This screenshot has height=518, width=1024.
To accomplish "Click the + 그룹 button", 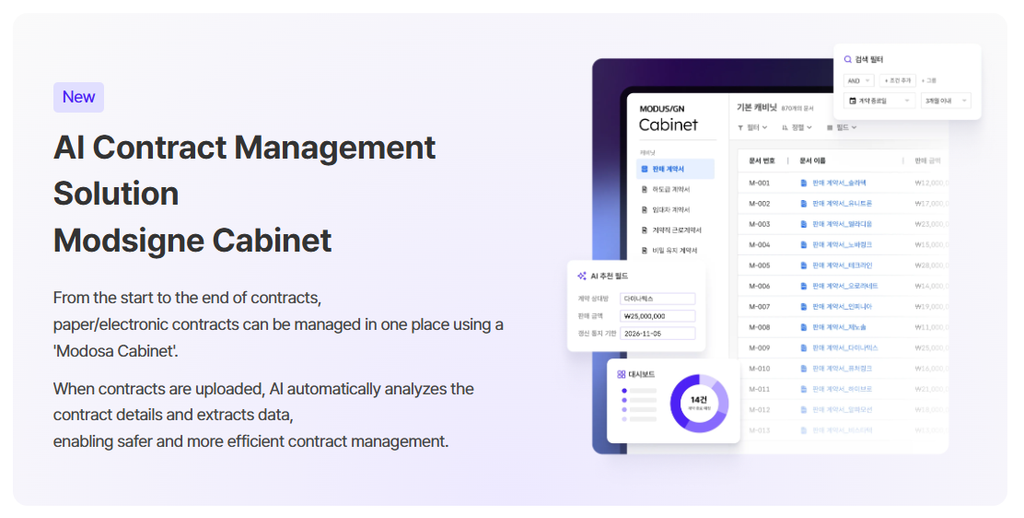I will click(x=929, y=80).
